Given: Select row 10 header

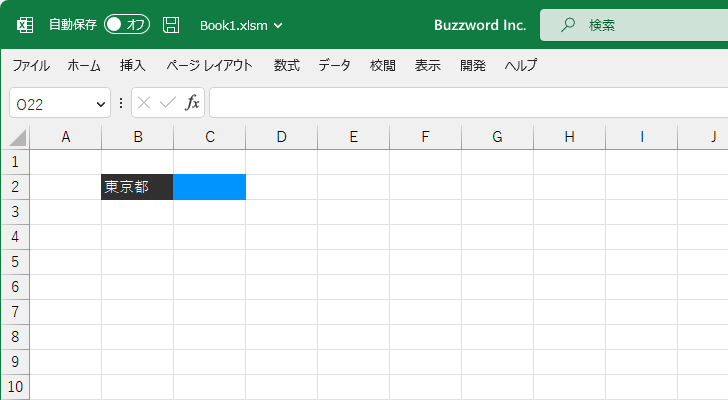Looking at the screenshot, I should click(x=15, y=387).
